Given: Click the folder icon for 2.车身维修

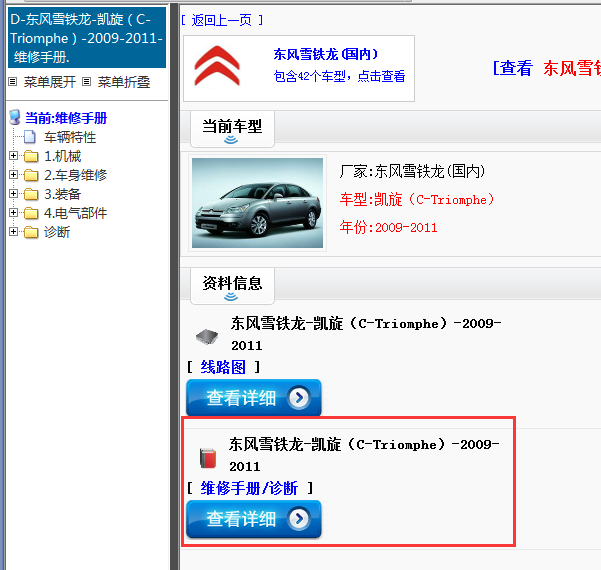Looking at the screenshot, I should tap(31, 175).
